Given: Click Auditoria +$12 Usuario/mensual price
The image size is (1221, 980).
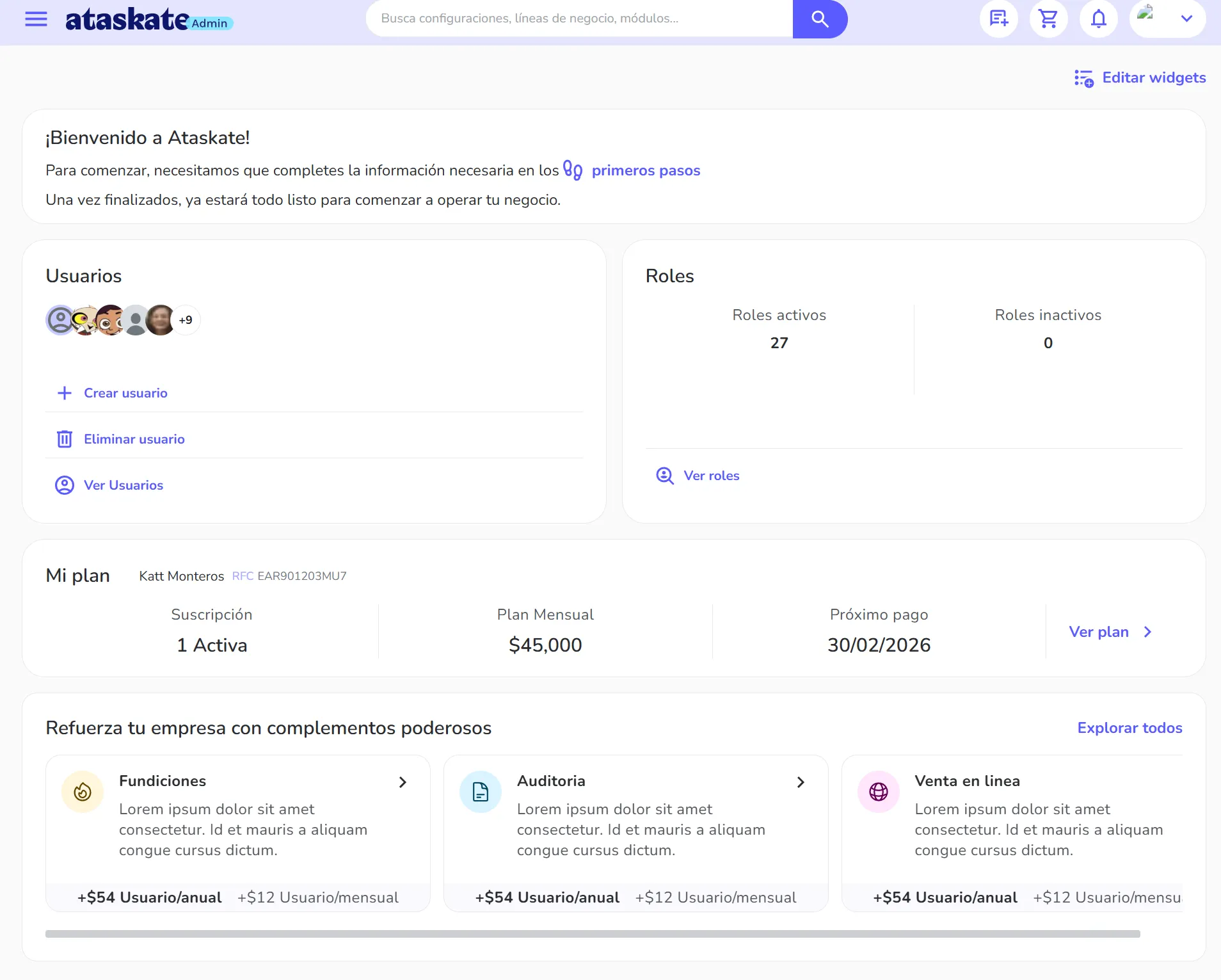Looking at the screenshot, I should click(x=715, y=897).
